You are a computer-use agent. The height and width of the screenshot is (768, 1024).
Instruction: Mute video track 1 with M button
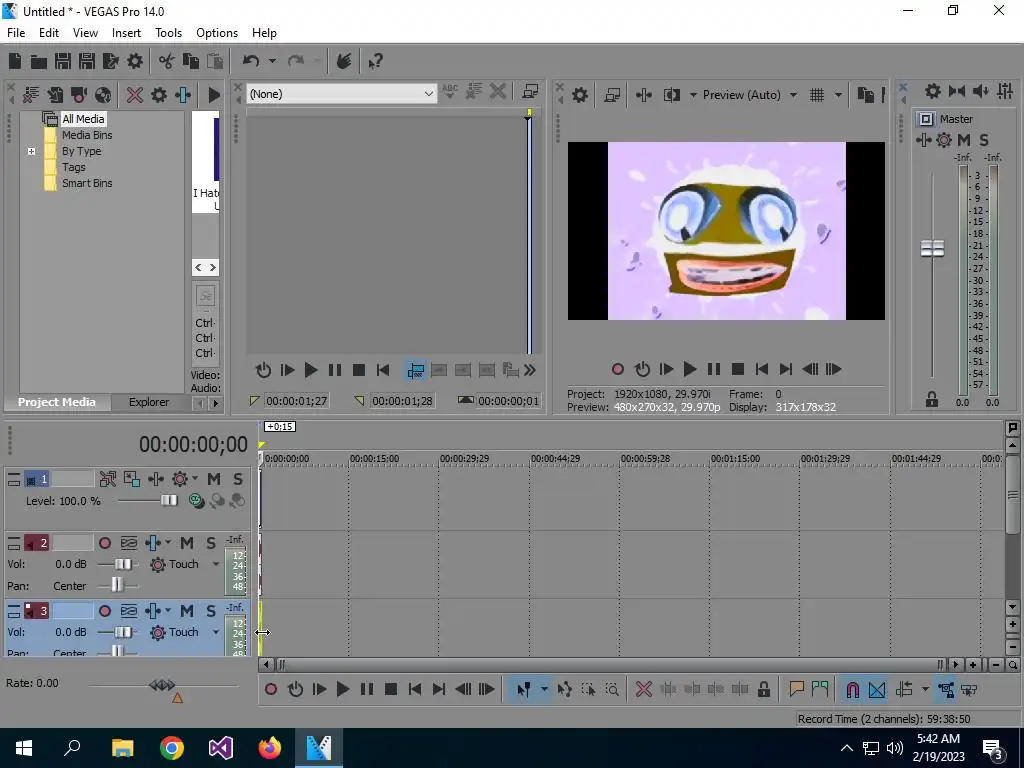point(214,479)
